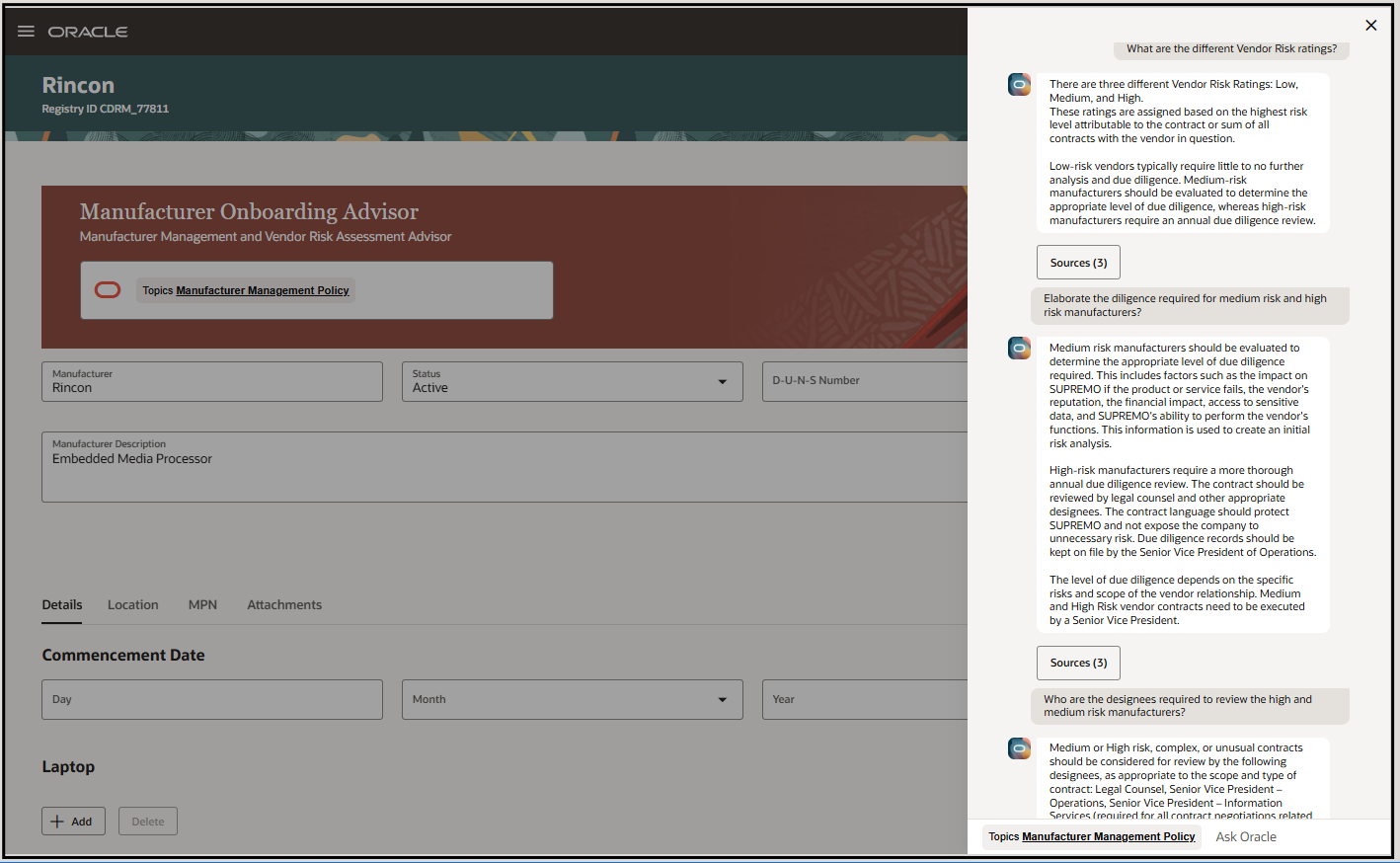The image size is (1400, 863).
Task: Click 'Registry ID CDRM_77811' text
Action: click(x=105, y=109)
